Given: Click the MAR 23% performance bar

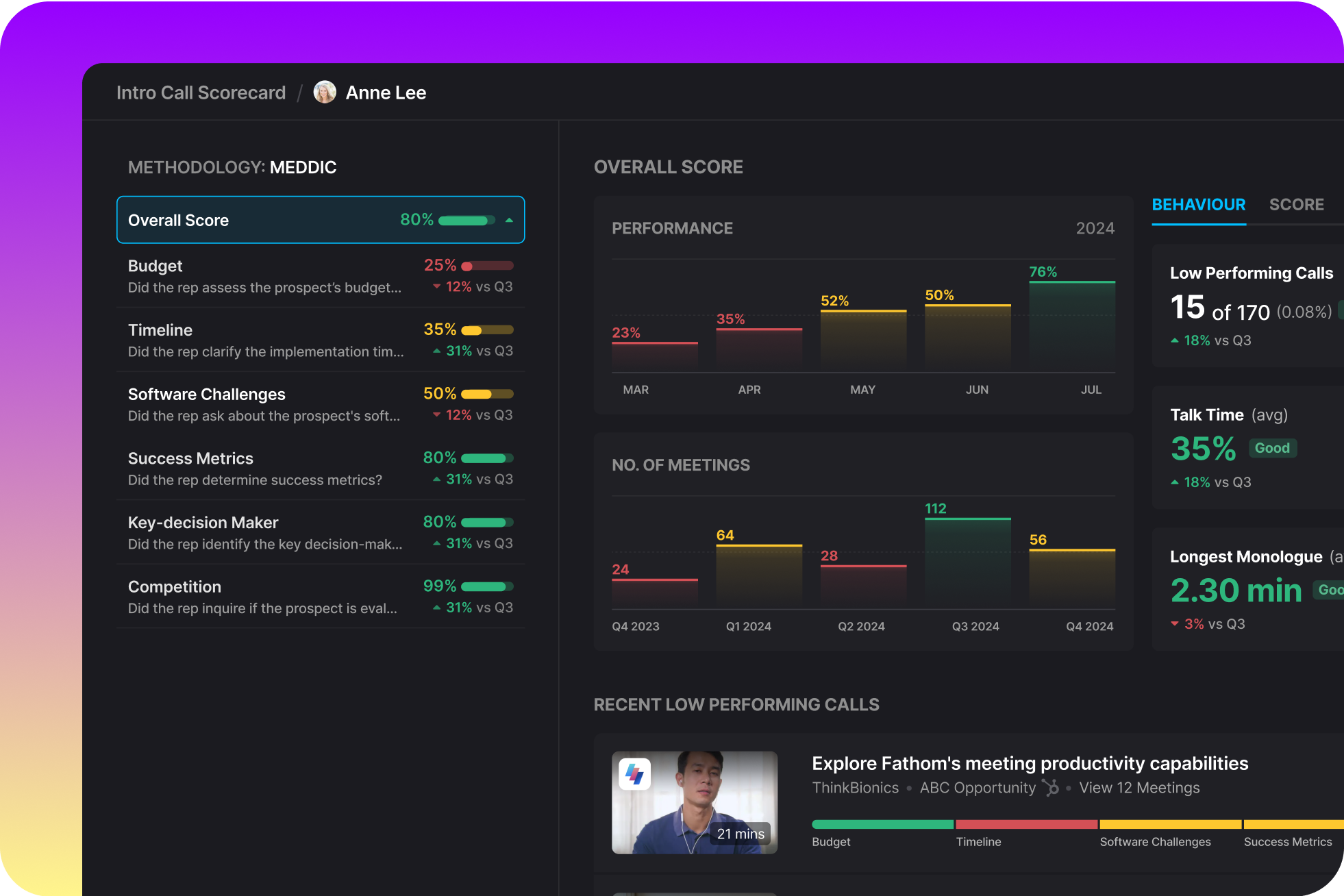Looking at the screenshot, I should tap(655, 357).
